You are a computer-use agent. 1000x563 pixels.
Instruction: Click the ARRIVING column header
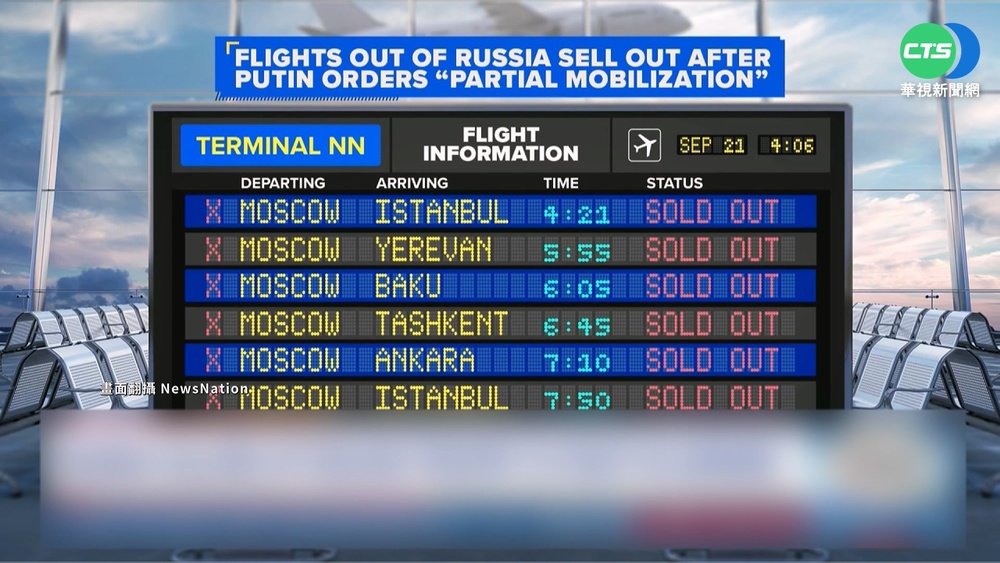(x=412, y=183)
